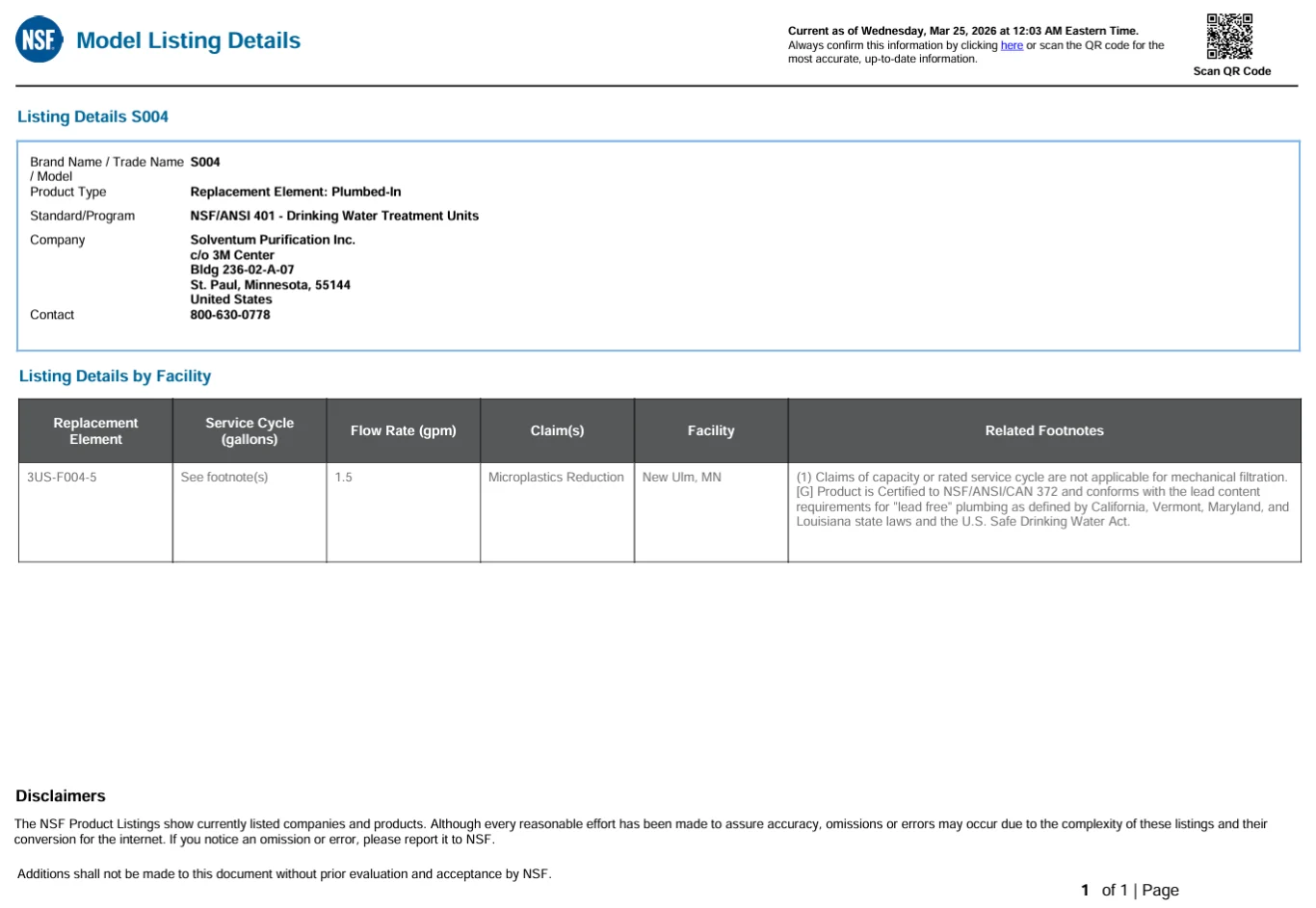Click the NSF logo icon
The width and height of the screenshot is (1316, 908).
39,39
